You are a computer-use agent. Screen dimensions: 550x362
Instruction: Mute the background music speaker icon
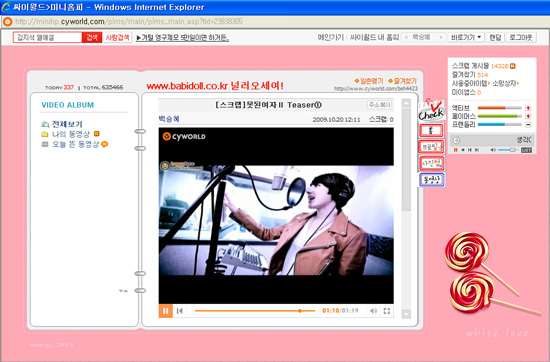[493, 150]
